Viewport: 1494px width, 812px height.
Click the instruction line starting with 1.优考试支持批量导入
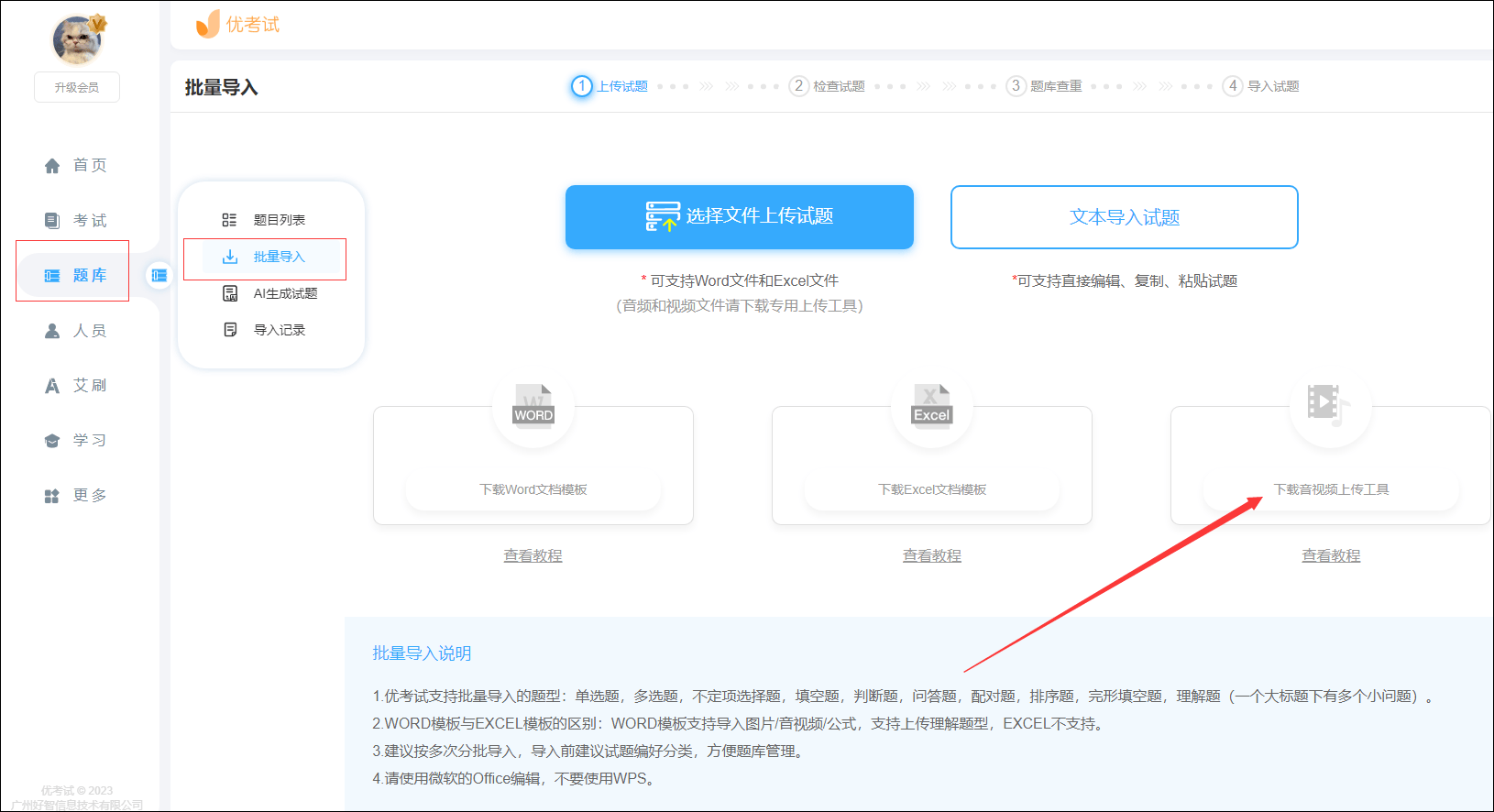[904, 697]
